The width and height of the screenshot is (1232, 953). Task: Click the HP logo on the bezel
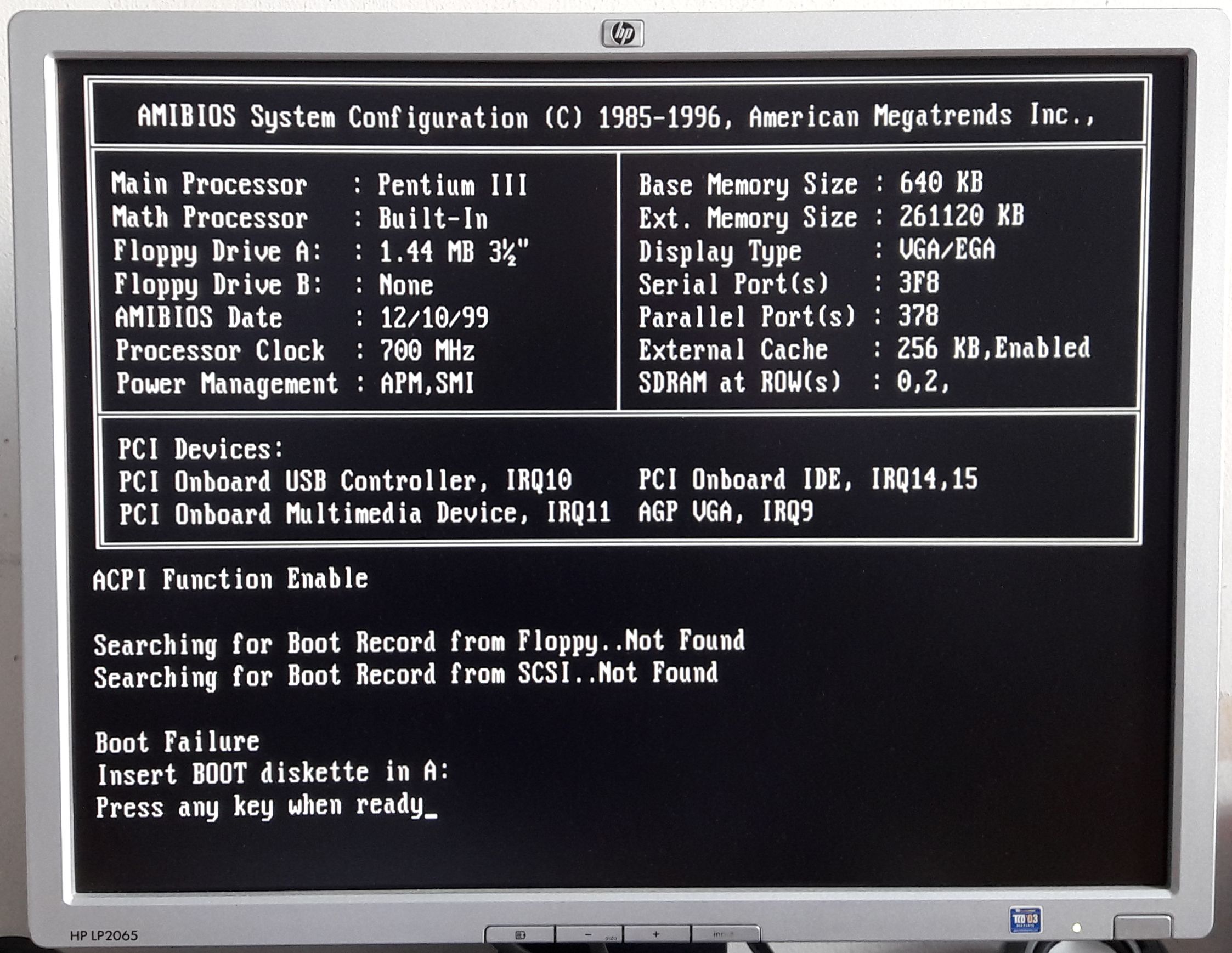point(622,33)
